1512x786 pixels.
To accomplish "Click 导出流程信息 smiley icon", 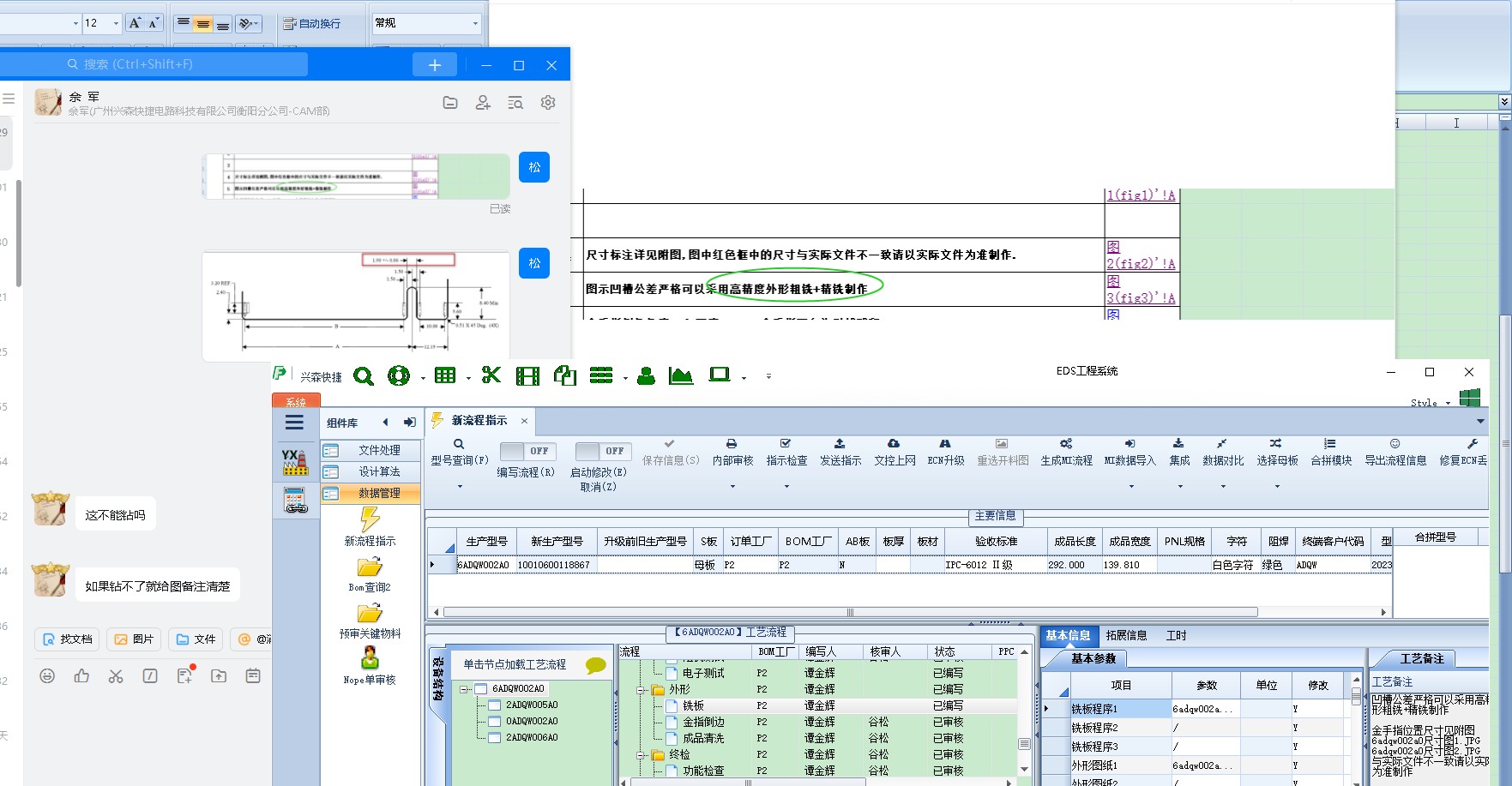I will pyautogui.click(x=1395, y=444).
